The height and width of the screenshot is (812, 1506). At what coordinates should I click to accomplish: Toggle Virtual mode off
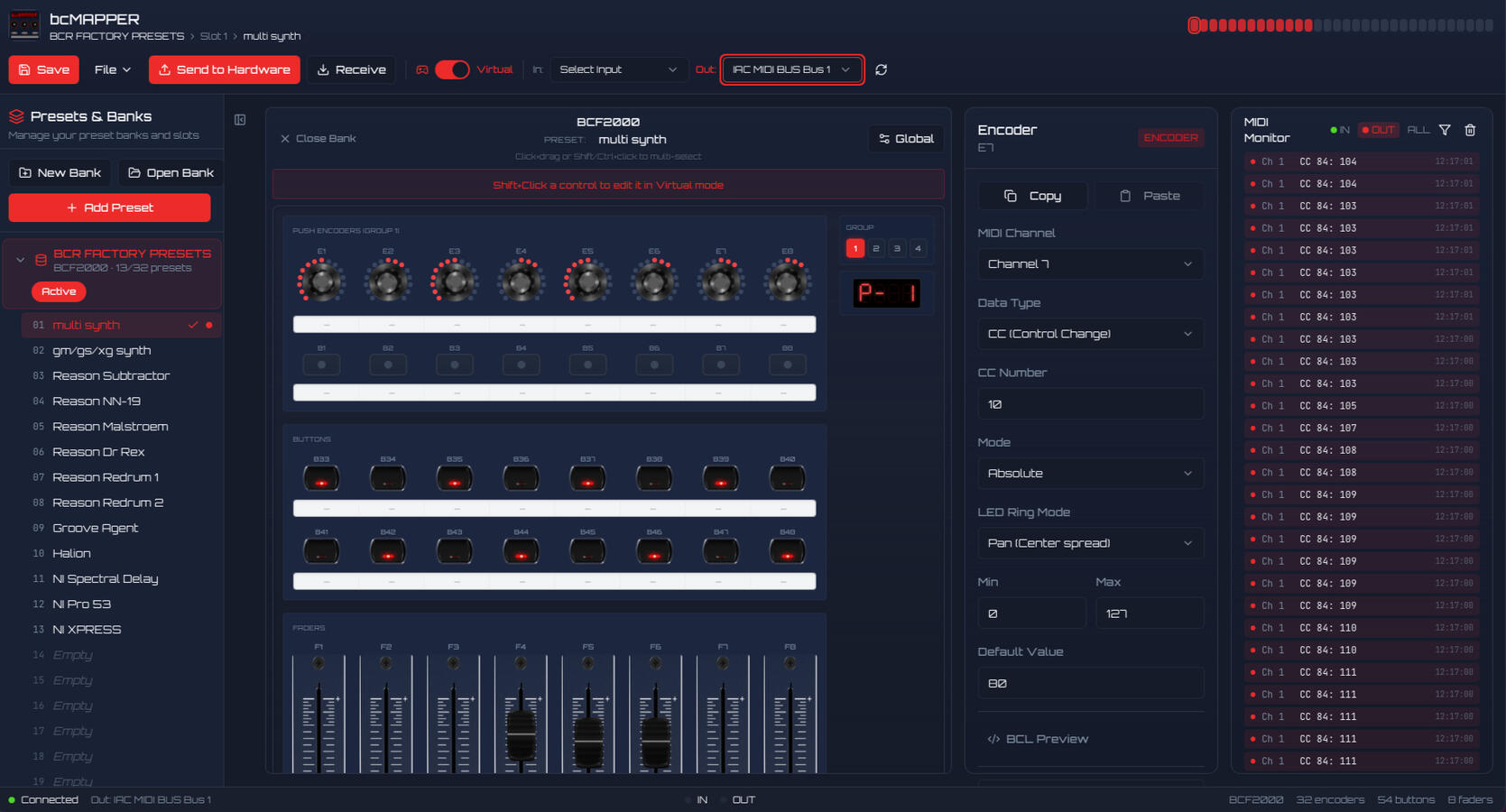pos(453,69)
